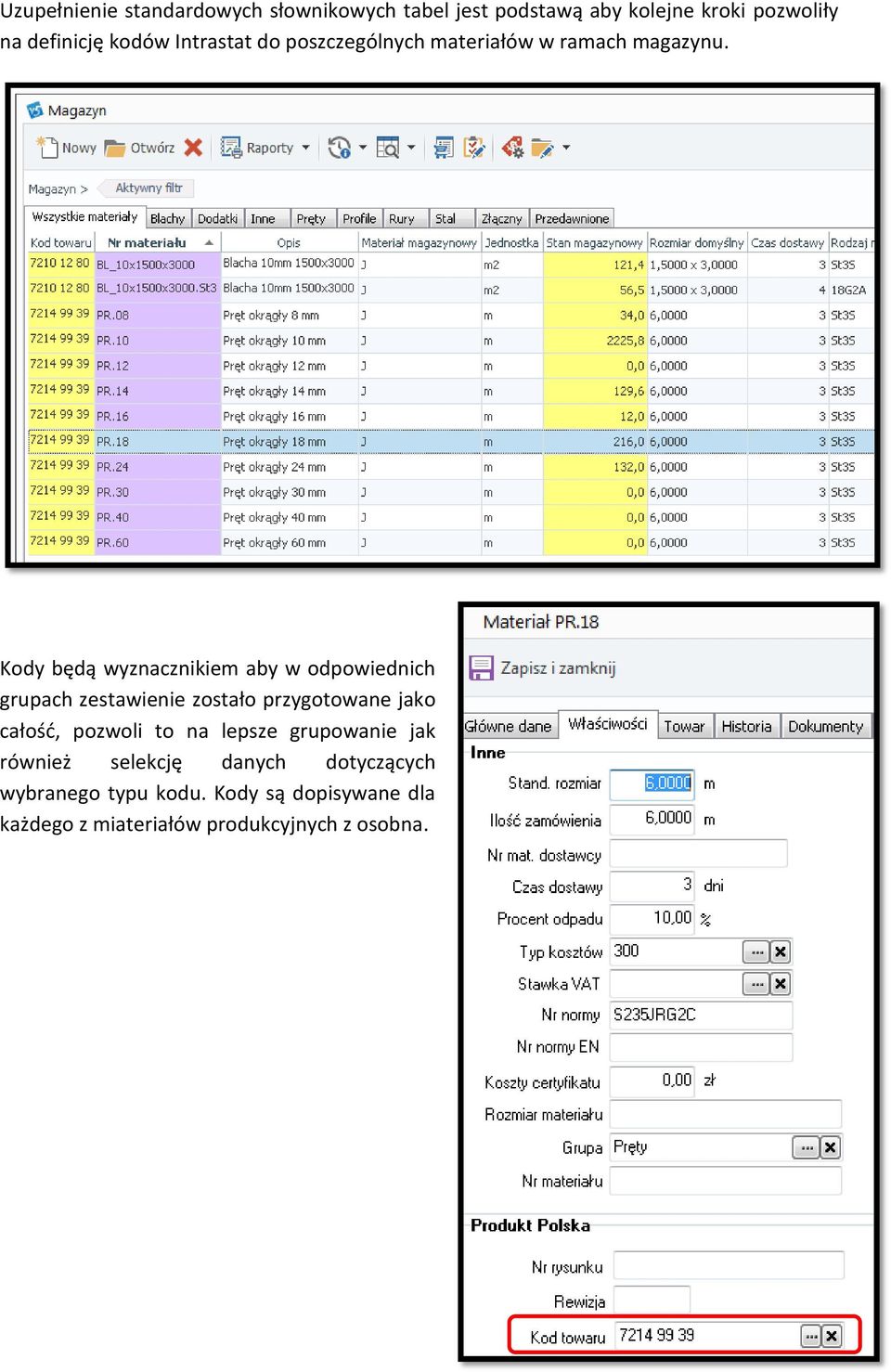Click the search table icon in toolbar
This screenshot has height=1372, width=891.
point(388,148)
